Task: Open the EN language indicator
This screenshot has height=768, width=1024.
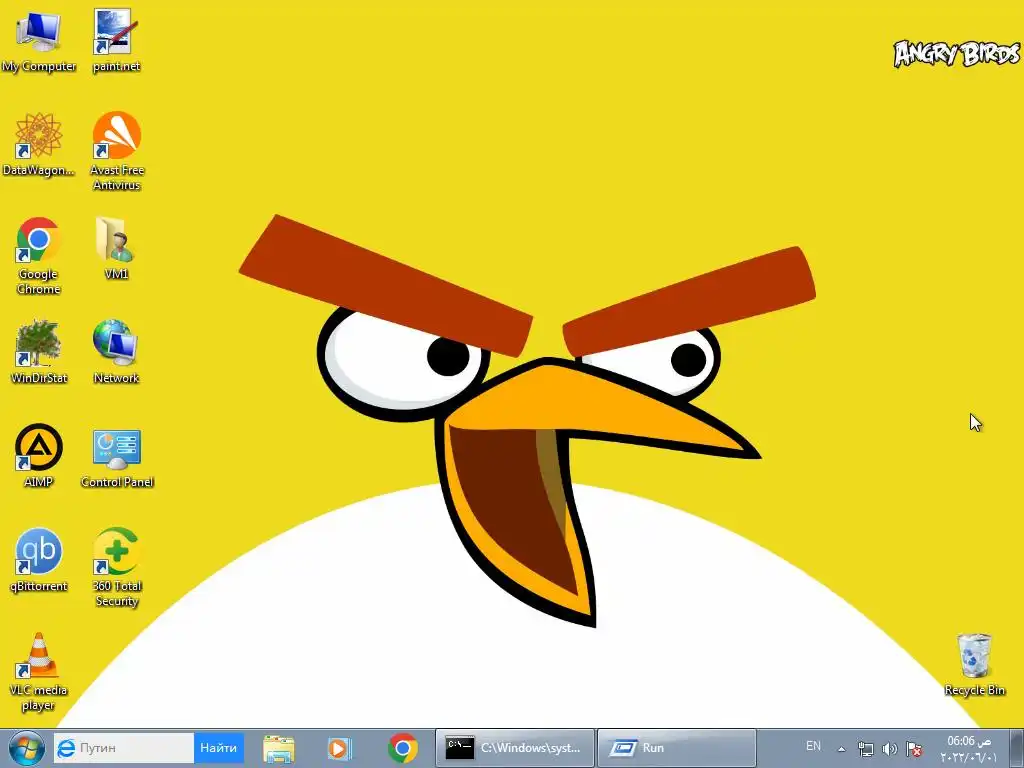Action: tap(813, 746)
